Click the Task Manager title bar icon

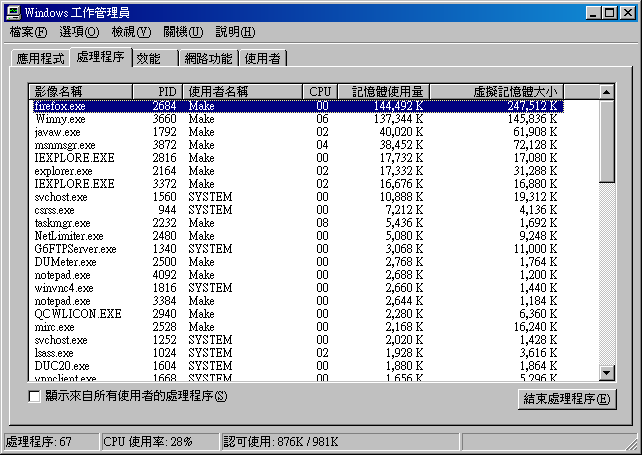[x=12, y=12]
